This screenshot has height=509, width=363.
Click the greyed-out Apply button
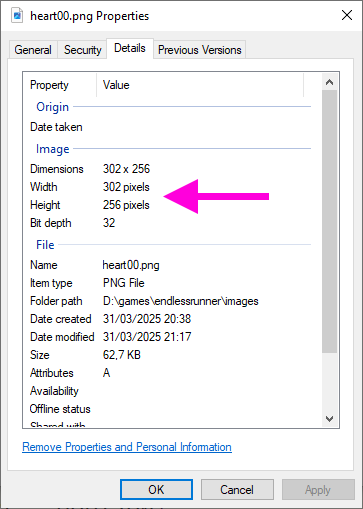coord(318,490)
